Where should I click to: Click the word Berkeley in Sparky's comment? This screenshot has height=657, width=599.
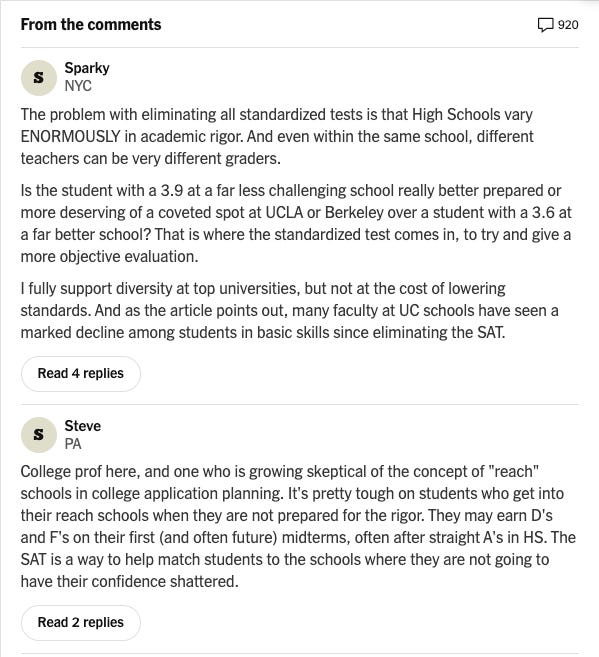(x=354, y=213)
